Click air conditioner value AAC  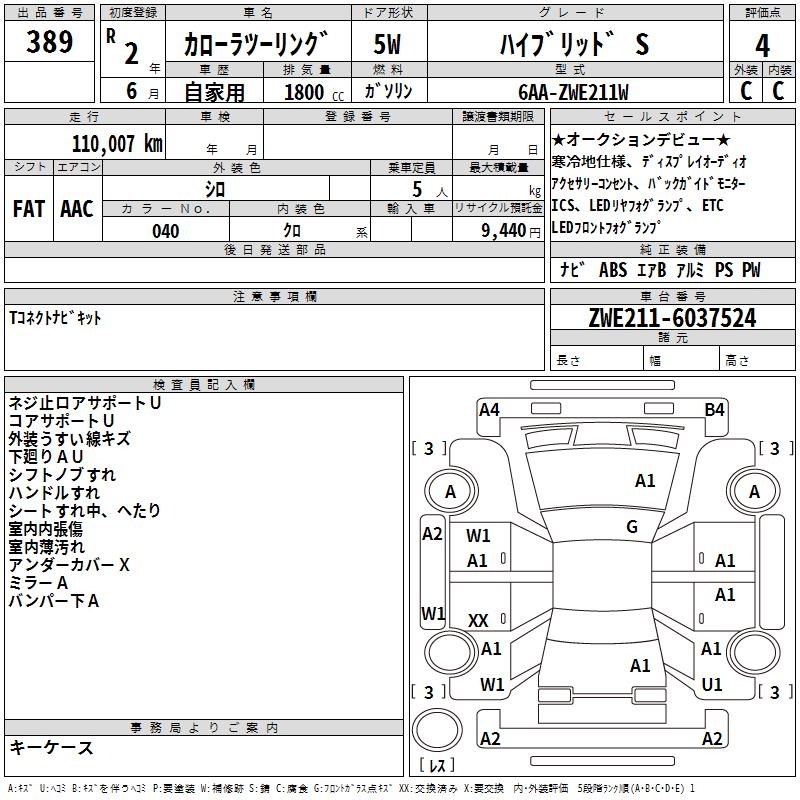click(77, 209)
